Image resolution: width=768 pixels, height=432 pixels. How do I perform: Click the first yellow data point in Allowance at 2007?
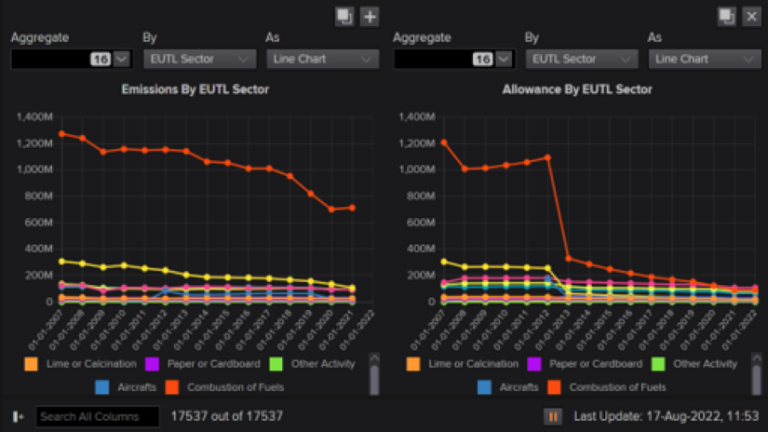[x=444, y=262]
